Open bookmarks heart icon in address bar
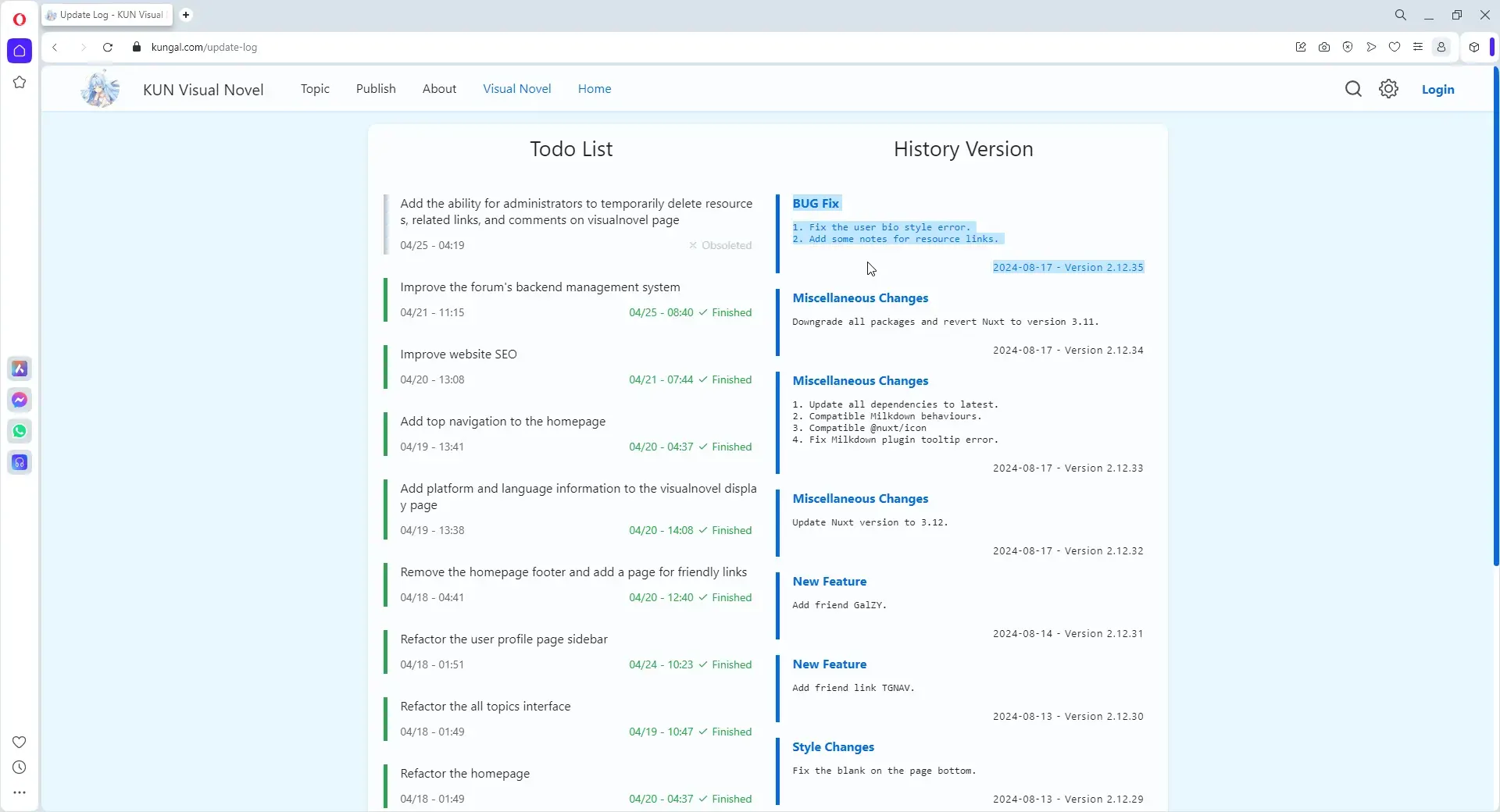1500x812 pixels. [1395, 47]
